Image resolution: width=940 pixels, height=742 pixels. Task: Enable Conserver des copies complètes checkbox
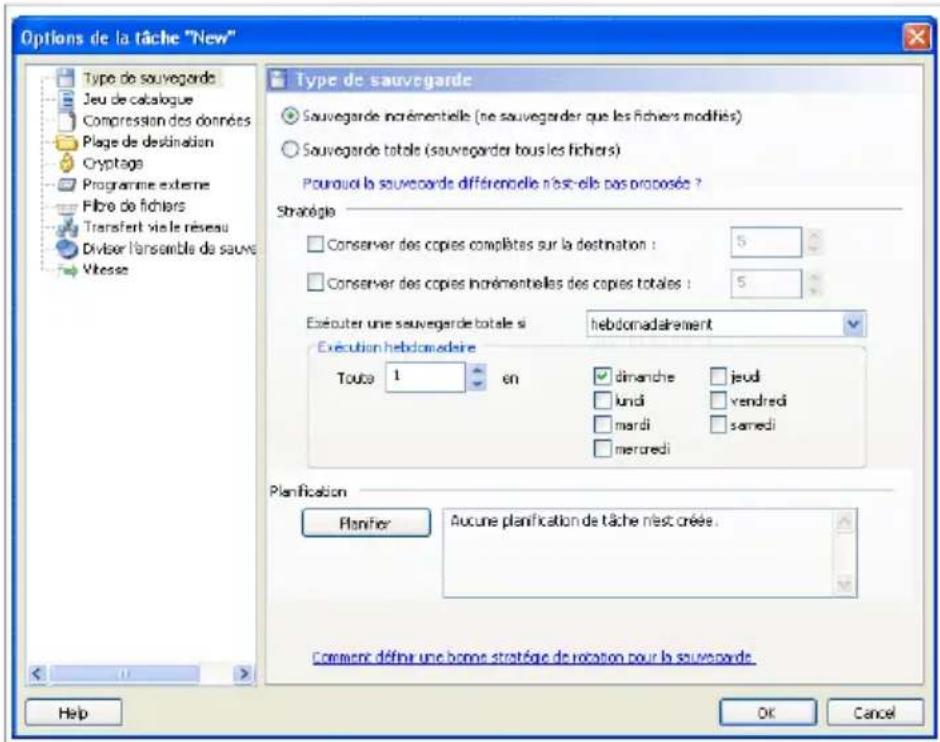pyautogui.click(x=315, y=244)
